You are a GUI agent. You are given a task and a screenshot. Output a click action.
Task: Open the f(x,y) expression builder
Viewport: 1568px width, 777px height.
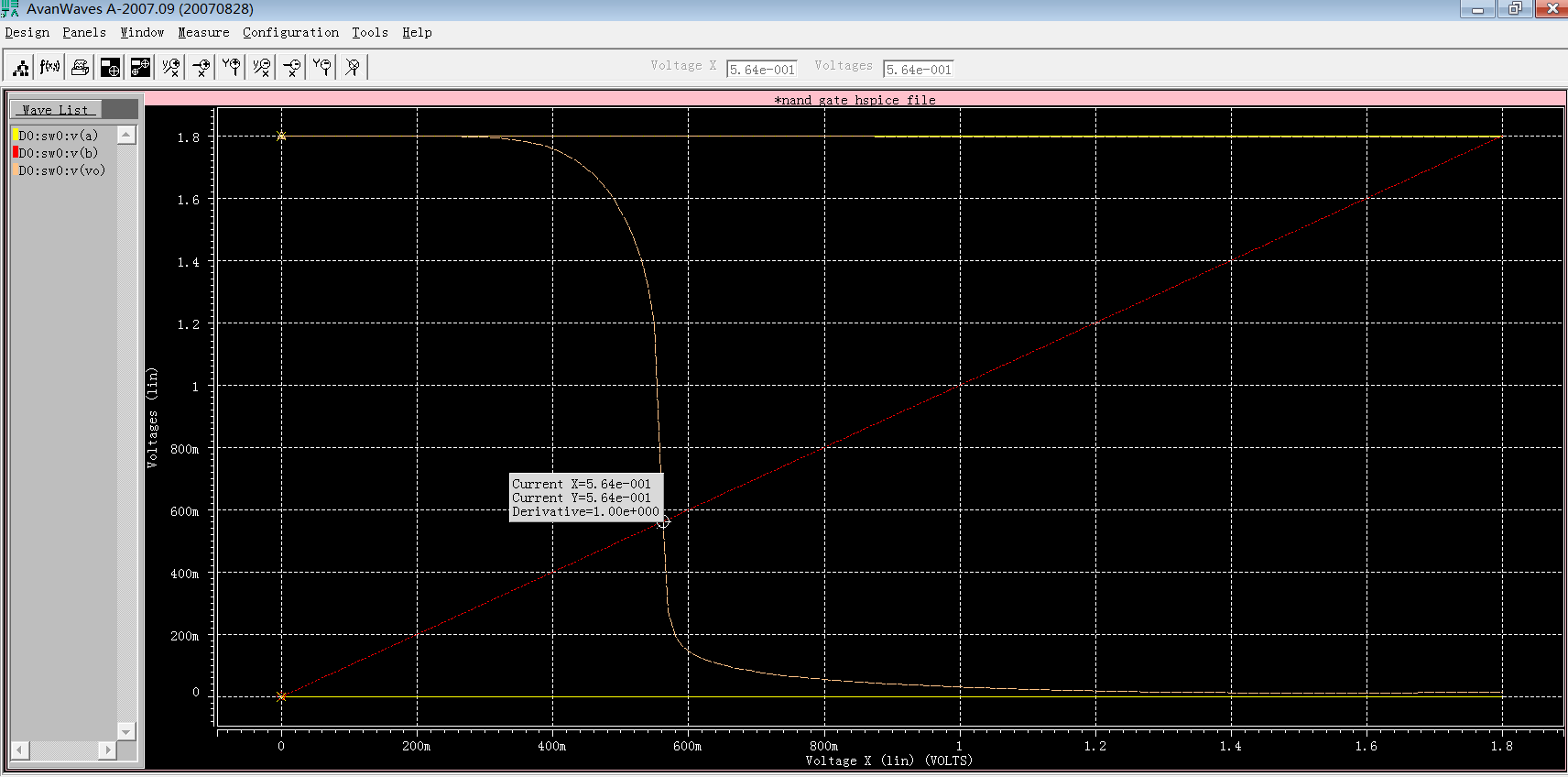coord(50,67)
